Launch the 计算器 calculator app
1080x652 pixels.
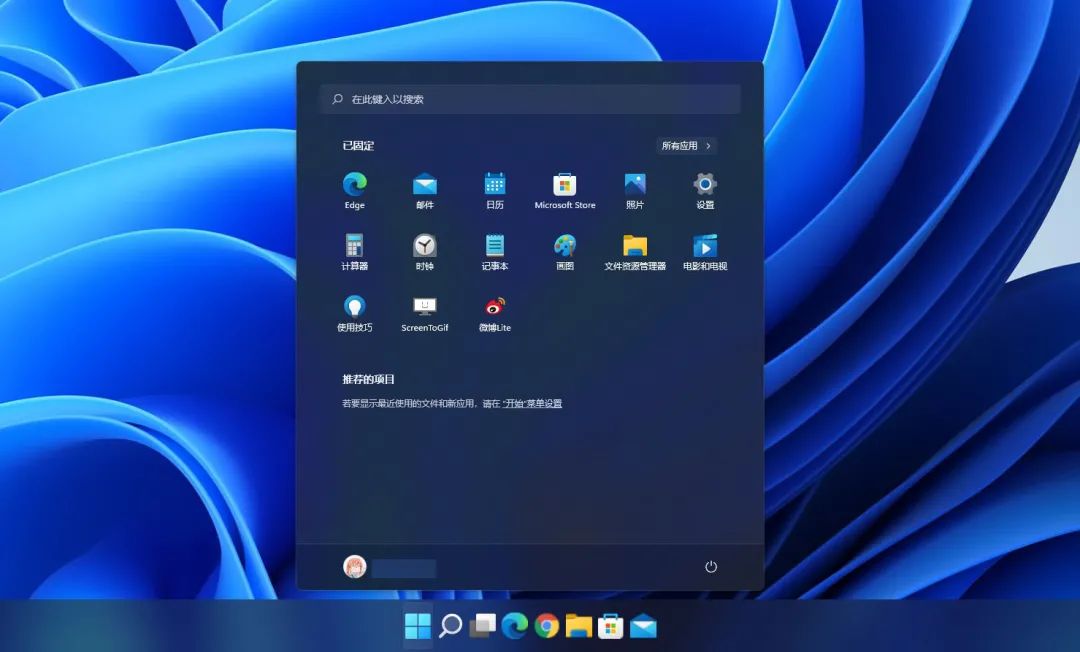[355, 252]
